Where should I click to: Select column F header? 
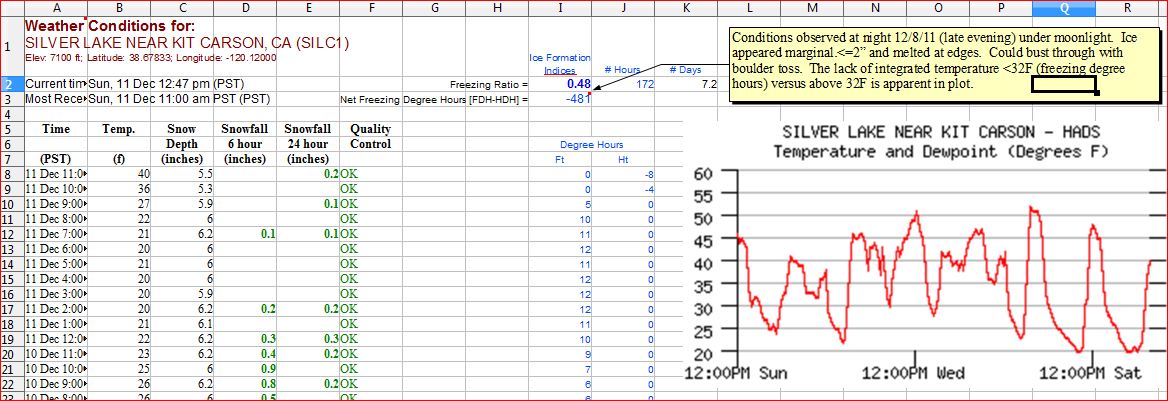pyautogui.click(x=370, y=7)
